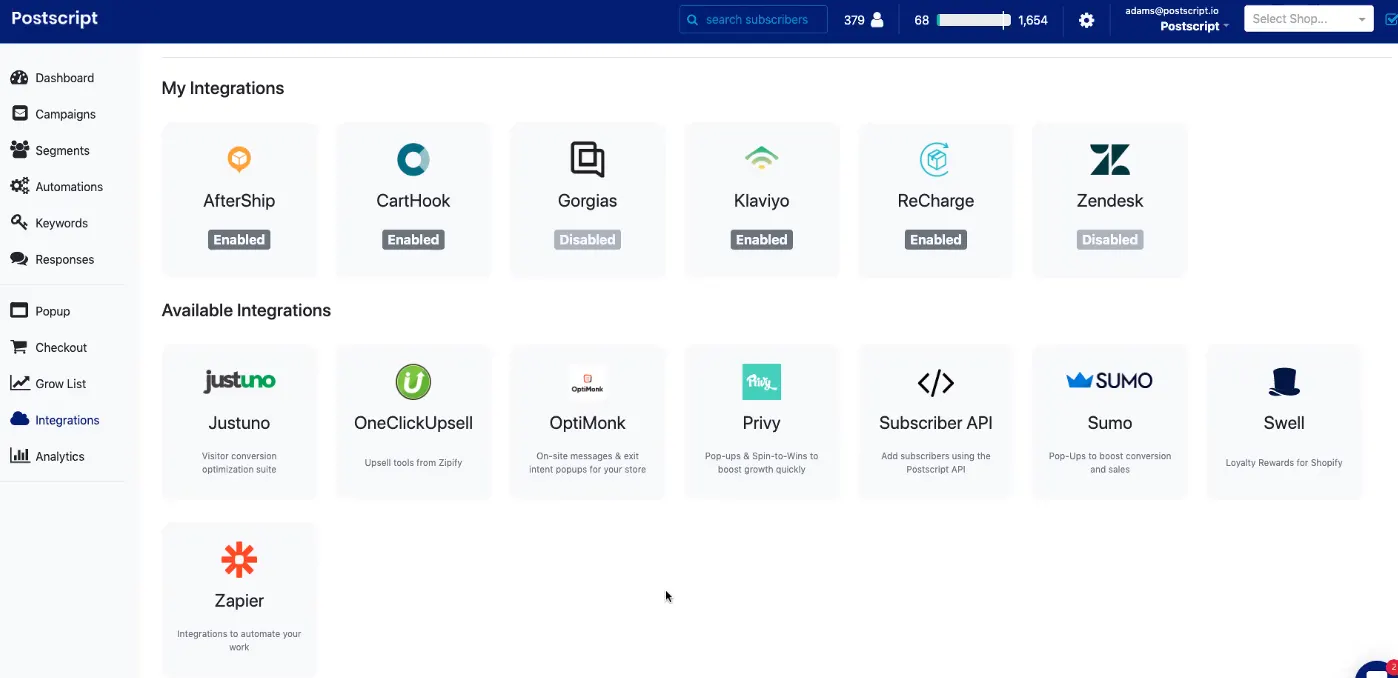Click the AfterShip orange logo icon
Viewport: 1398px width, 678px height.
click(239, 159)
